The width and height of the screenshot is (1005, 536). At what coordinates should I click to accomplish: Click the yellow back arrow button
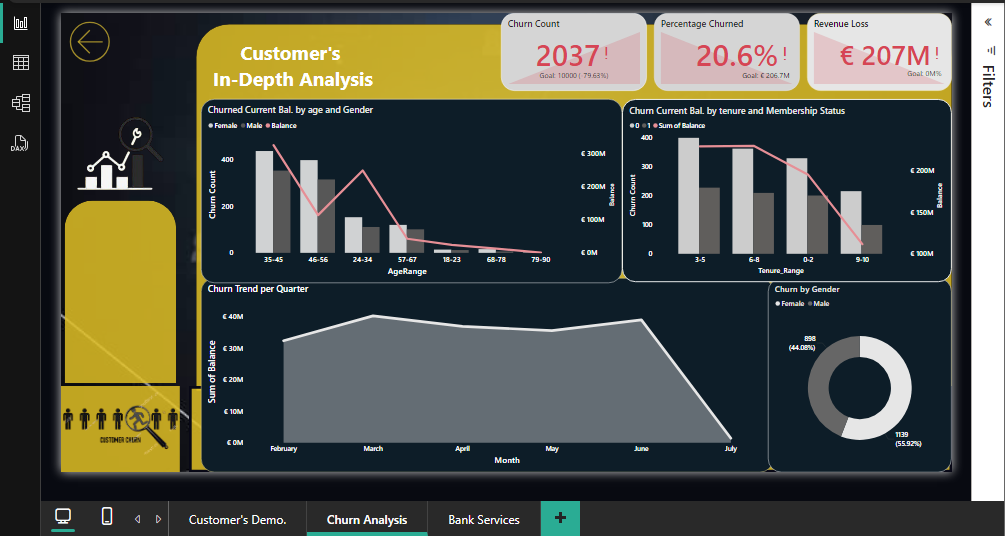point(90,42)
